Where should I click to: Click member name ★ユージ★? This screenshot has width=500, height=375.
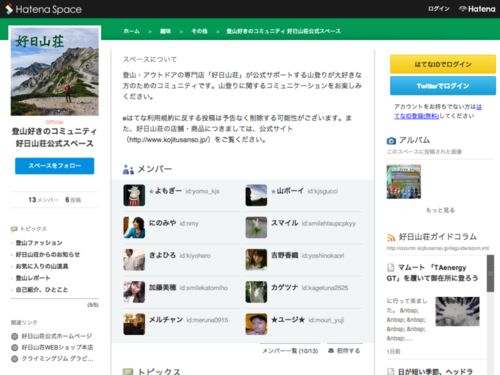tap(288, 320)
